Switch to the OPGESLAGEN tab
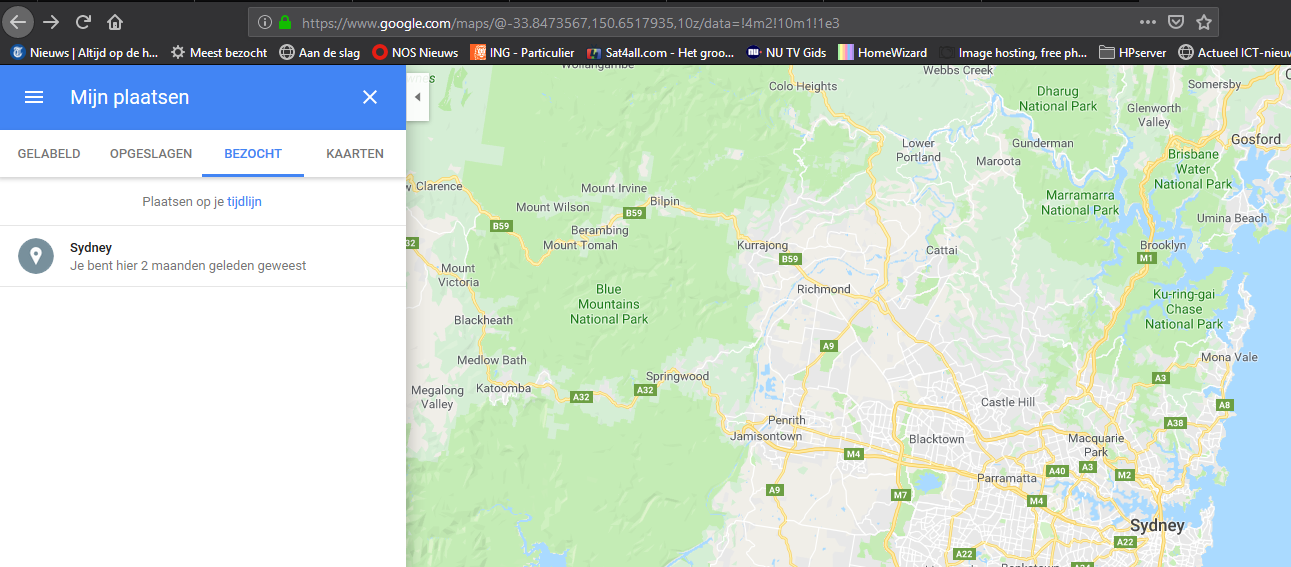The image size is (1291, 567). click(151, 154)
